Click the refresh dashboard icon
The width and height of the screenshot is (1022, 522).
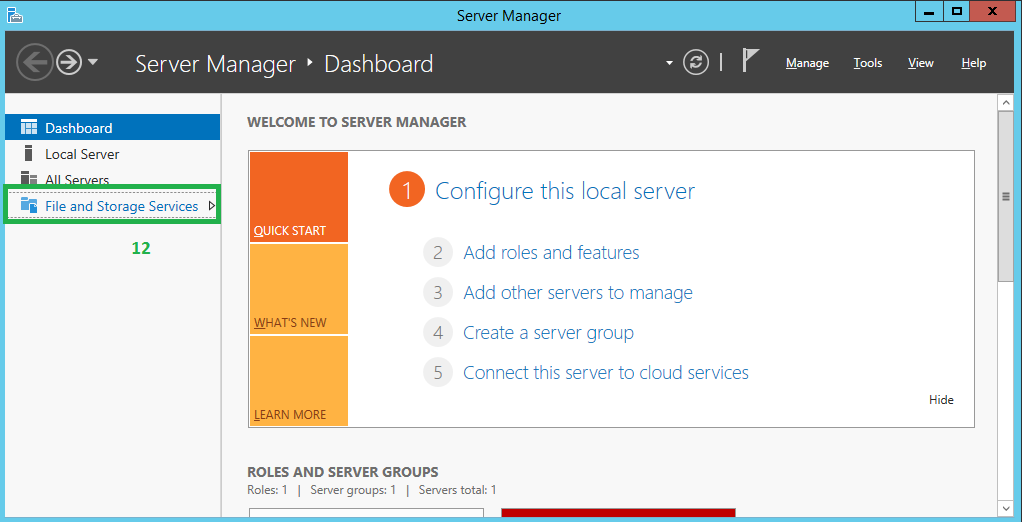point(695,62)
